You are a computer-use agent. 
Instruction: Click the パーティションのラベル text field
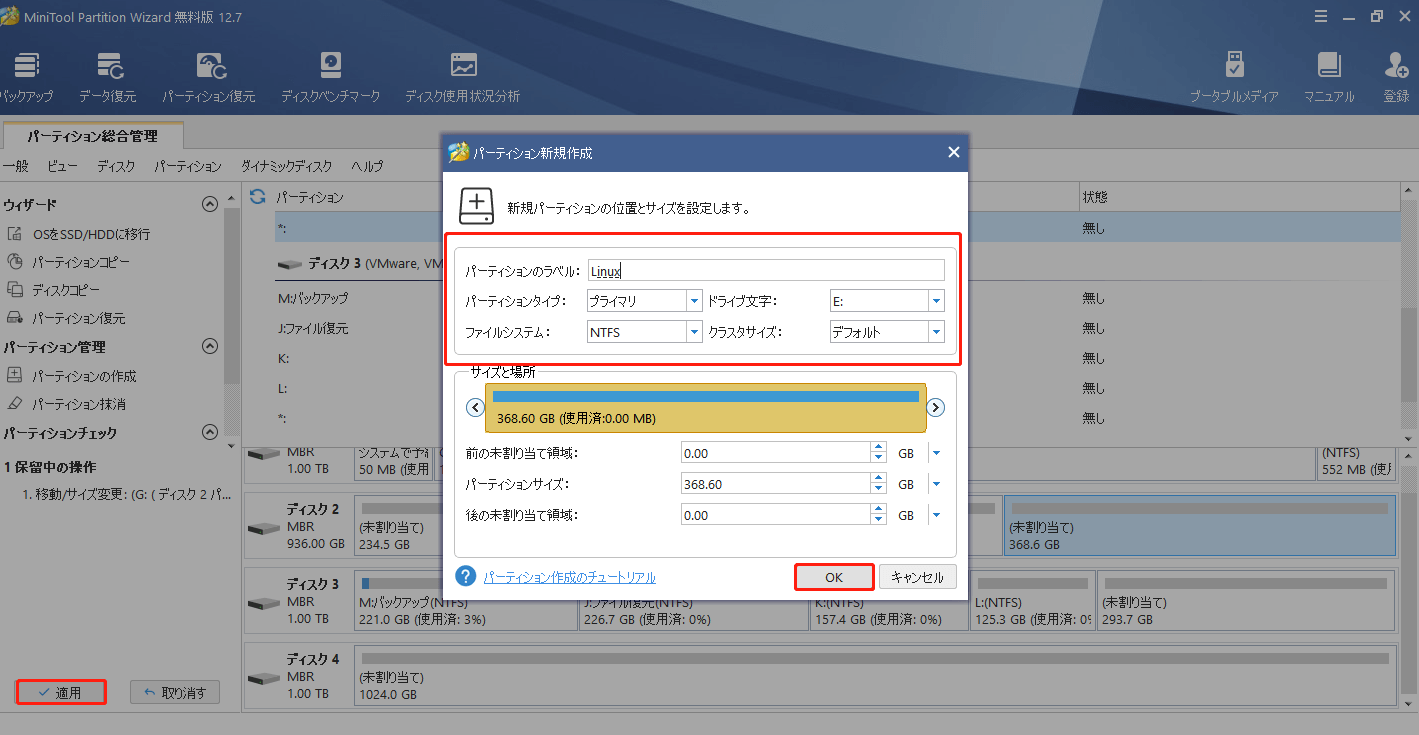765,270
